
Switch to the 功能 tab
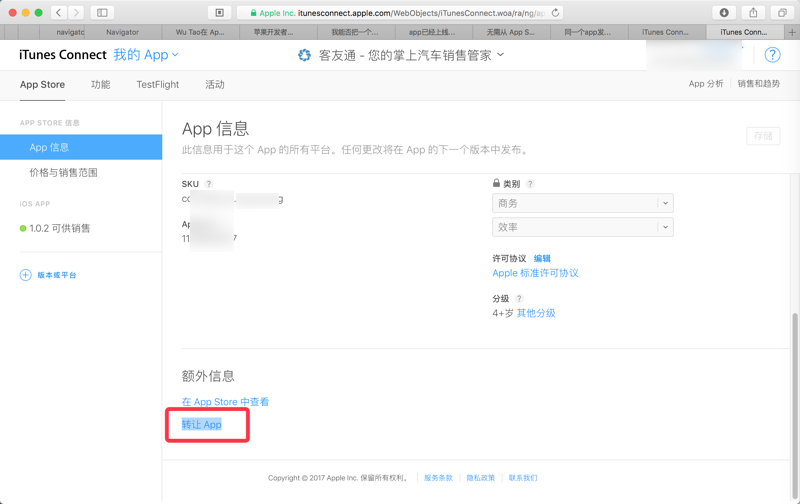coord(101,85)
